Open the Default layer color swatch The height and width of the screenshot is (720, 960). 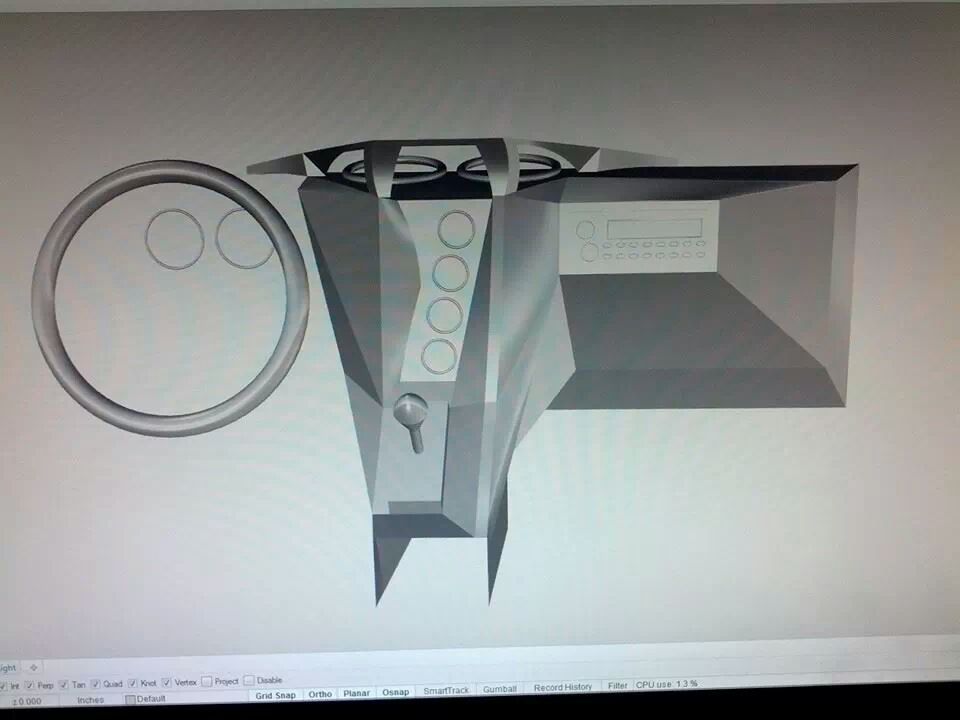tap(130, 699)
